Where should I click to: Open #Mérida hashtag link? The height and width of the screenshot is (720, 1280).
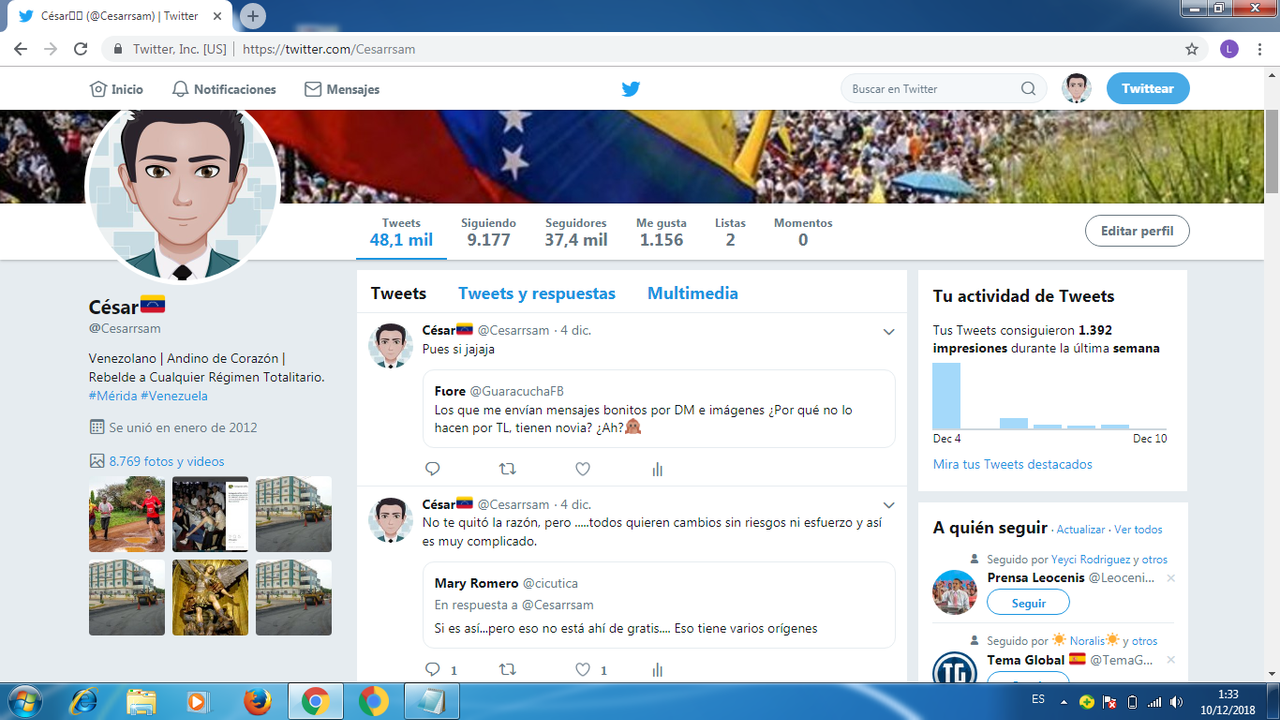click(x=112, y=395)
